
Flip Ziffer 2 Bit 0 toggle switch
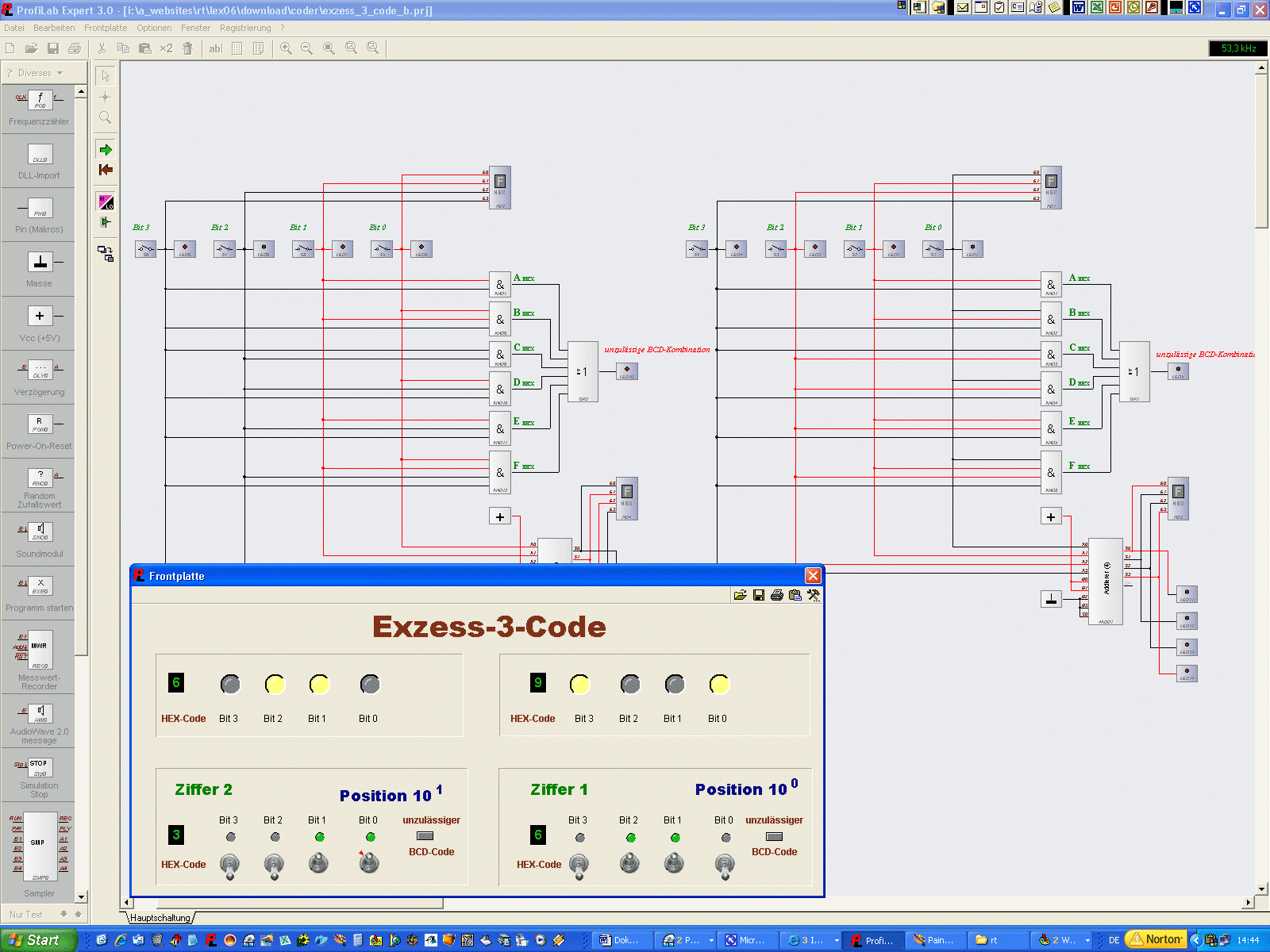click(369, 863)
